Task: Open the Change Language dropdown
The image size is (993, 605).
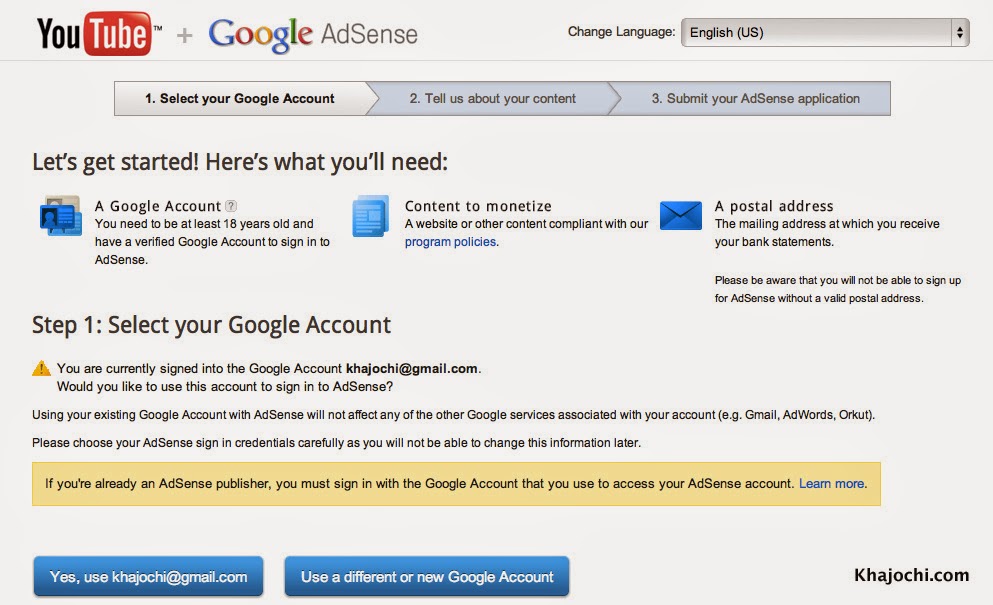Action: coord(824,32)
